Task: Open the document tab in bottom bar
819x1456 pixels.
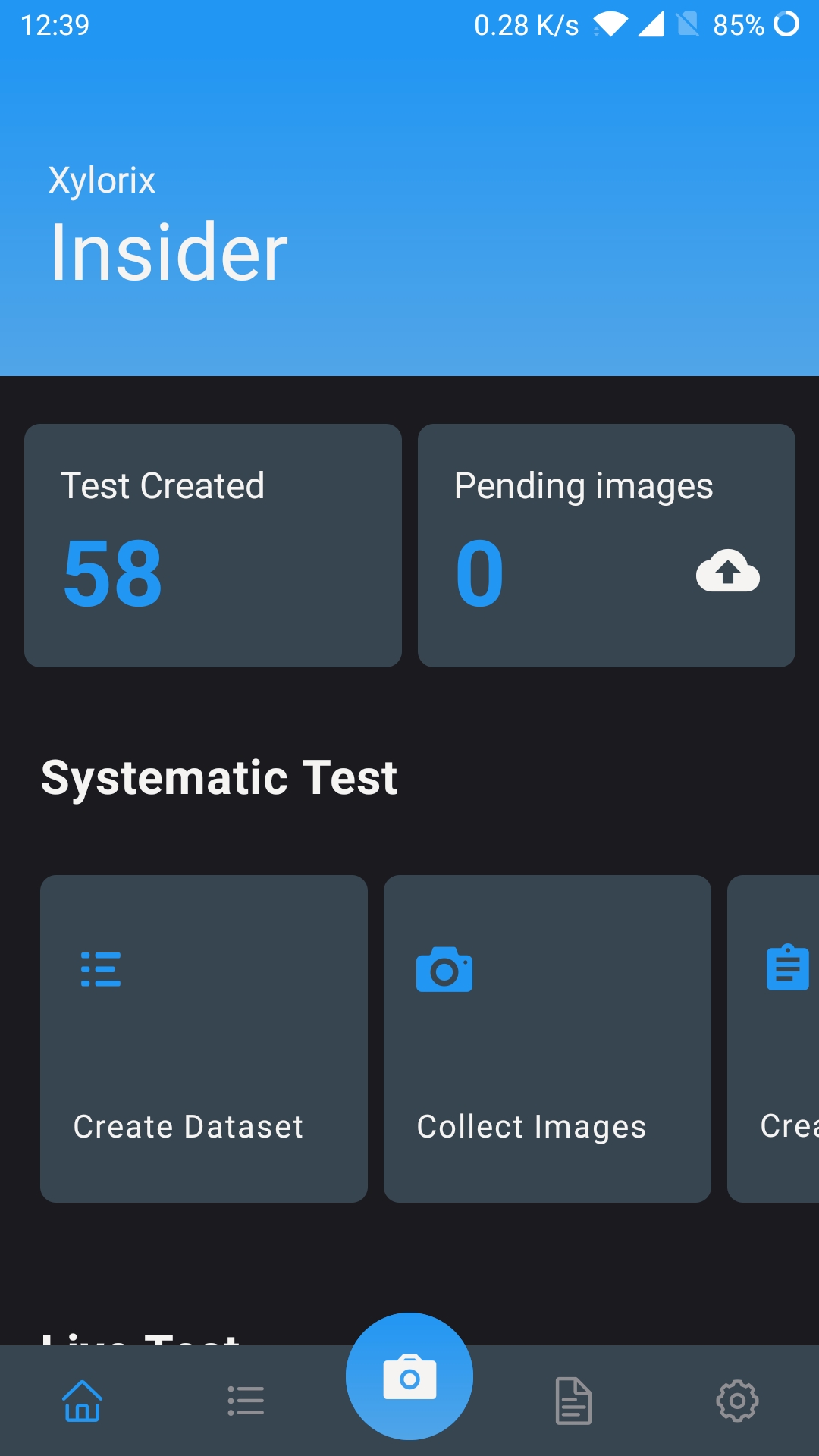Action: click(573, 1401)
